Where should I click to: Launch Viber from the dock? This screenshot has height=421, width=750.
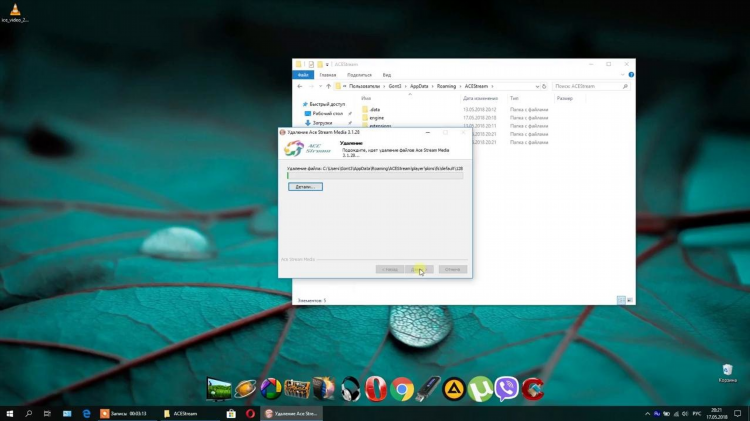click(507, 388)
